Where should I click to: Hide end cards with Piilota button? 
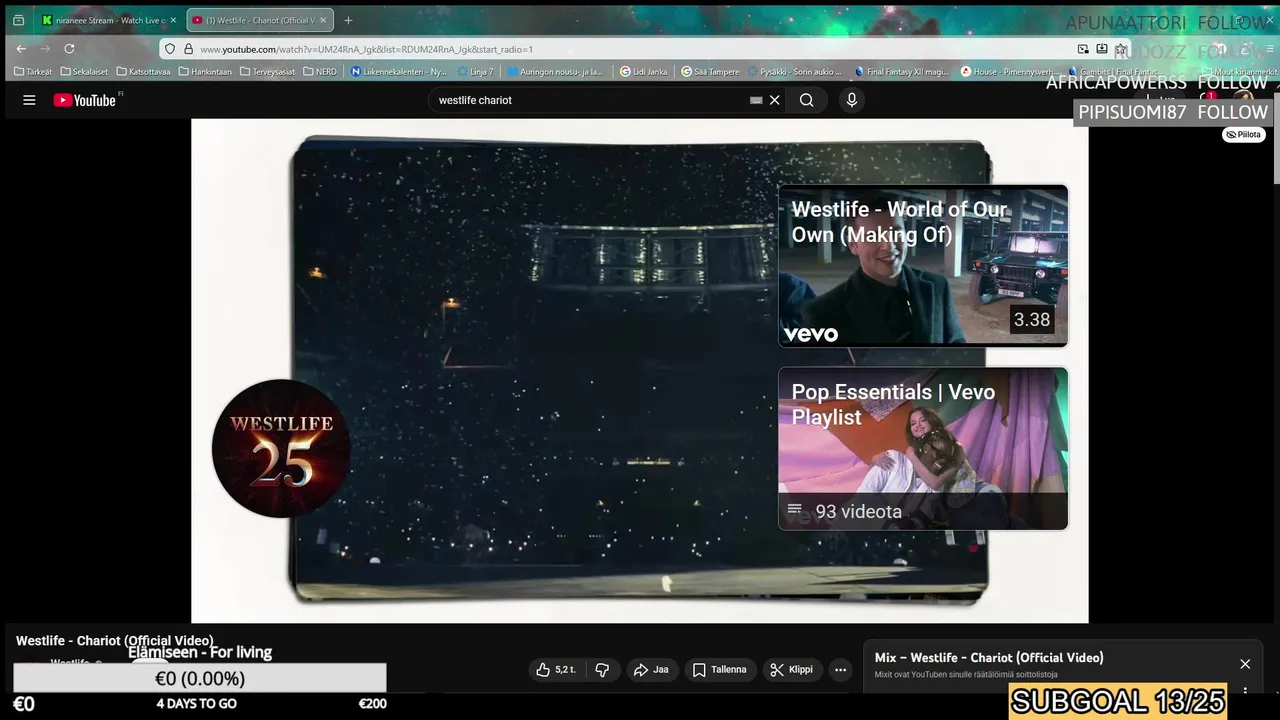click(x=1244, y=134)
